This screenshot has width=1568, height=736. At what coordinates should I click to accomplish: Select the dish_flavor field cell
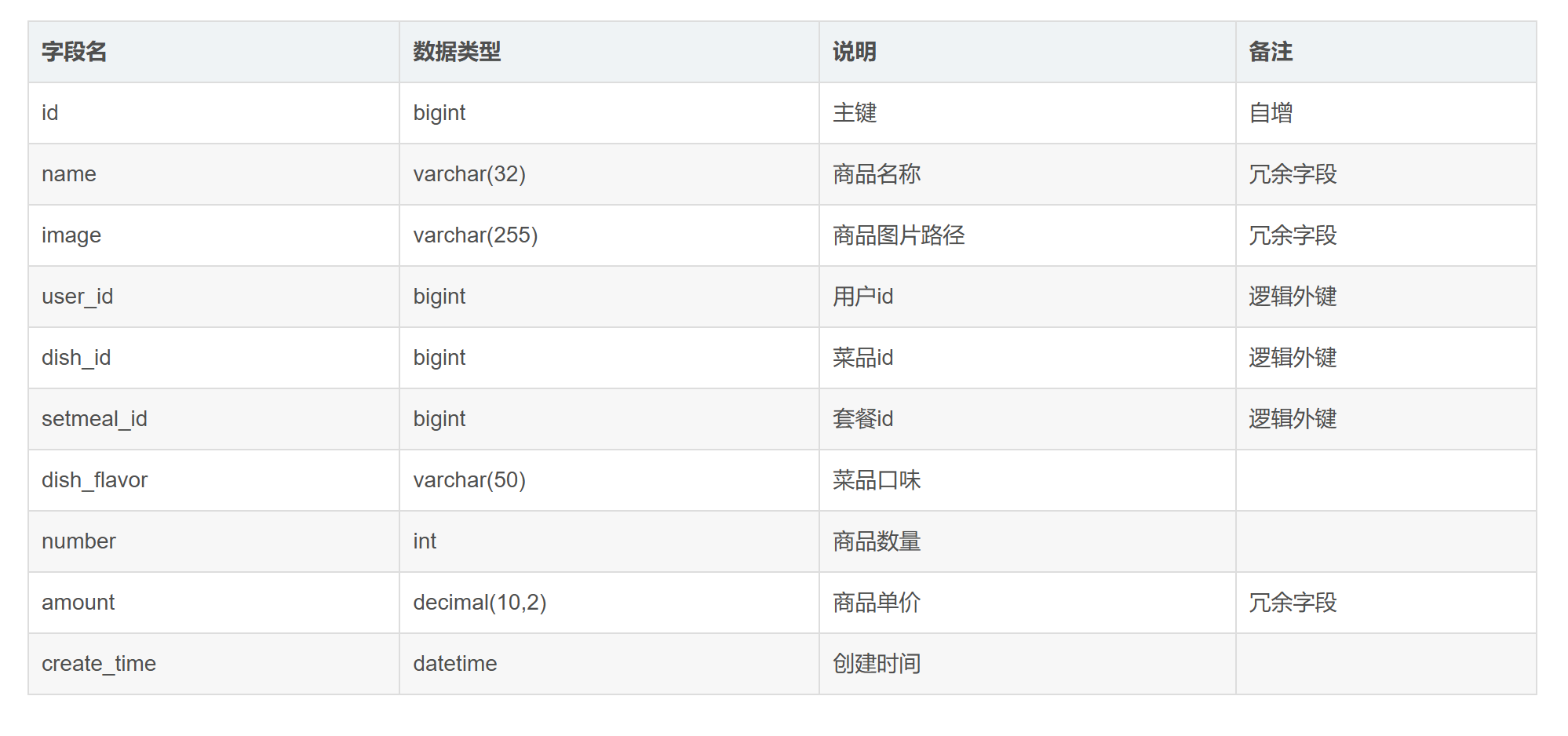[x=213, y=480]
